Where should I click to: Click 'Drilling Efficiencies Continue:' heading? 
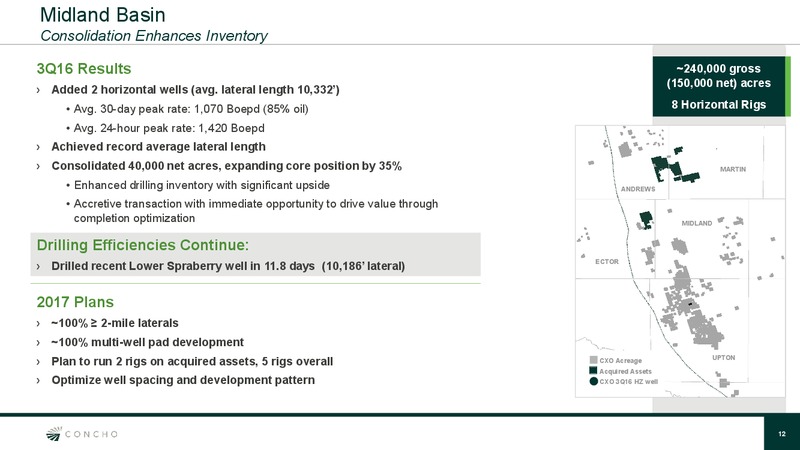click(x=142, y=245)
